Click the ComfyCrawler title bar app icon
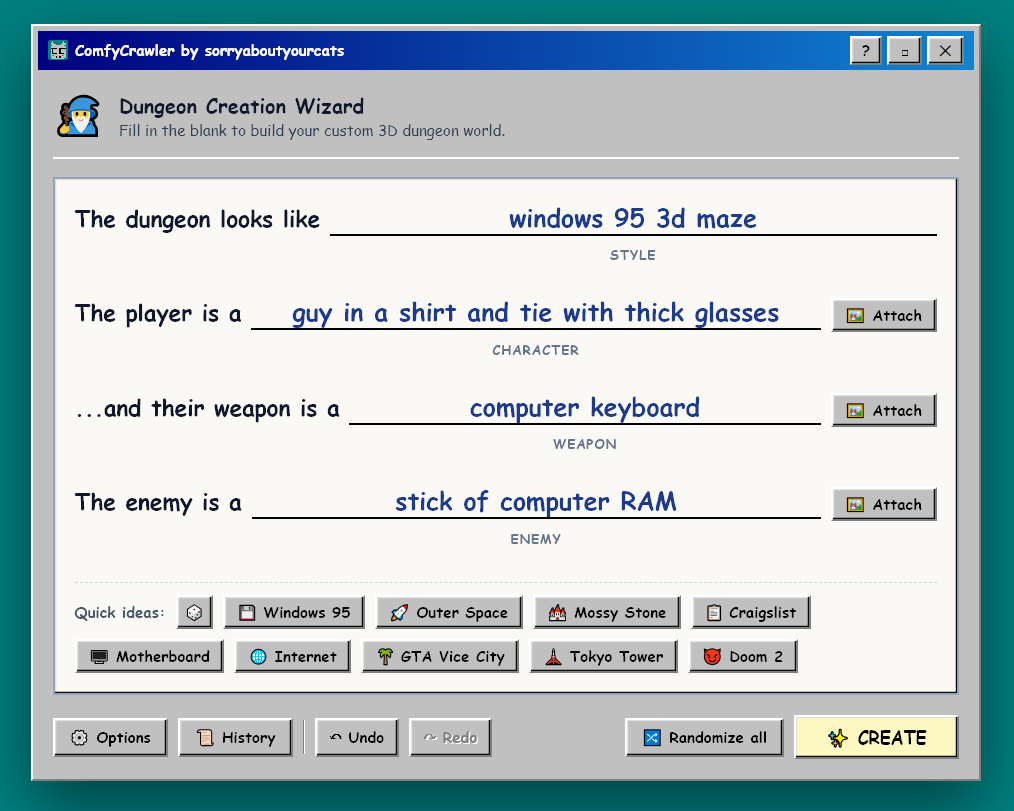Viewport: 1014px width, 811px height. (58, 50)
